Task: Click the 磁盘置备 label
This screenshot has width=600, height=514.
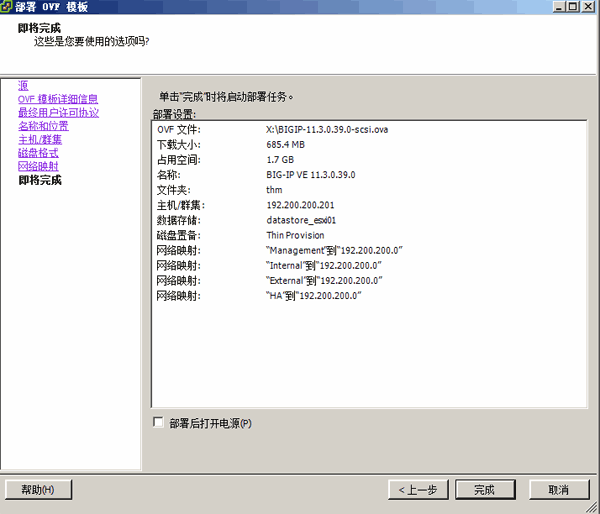Action: tap(179, 235)
